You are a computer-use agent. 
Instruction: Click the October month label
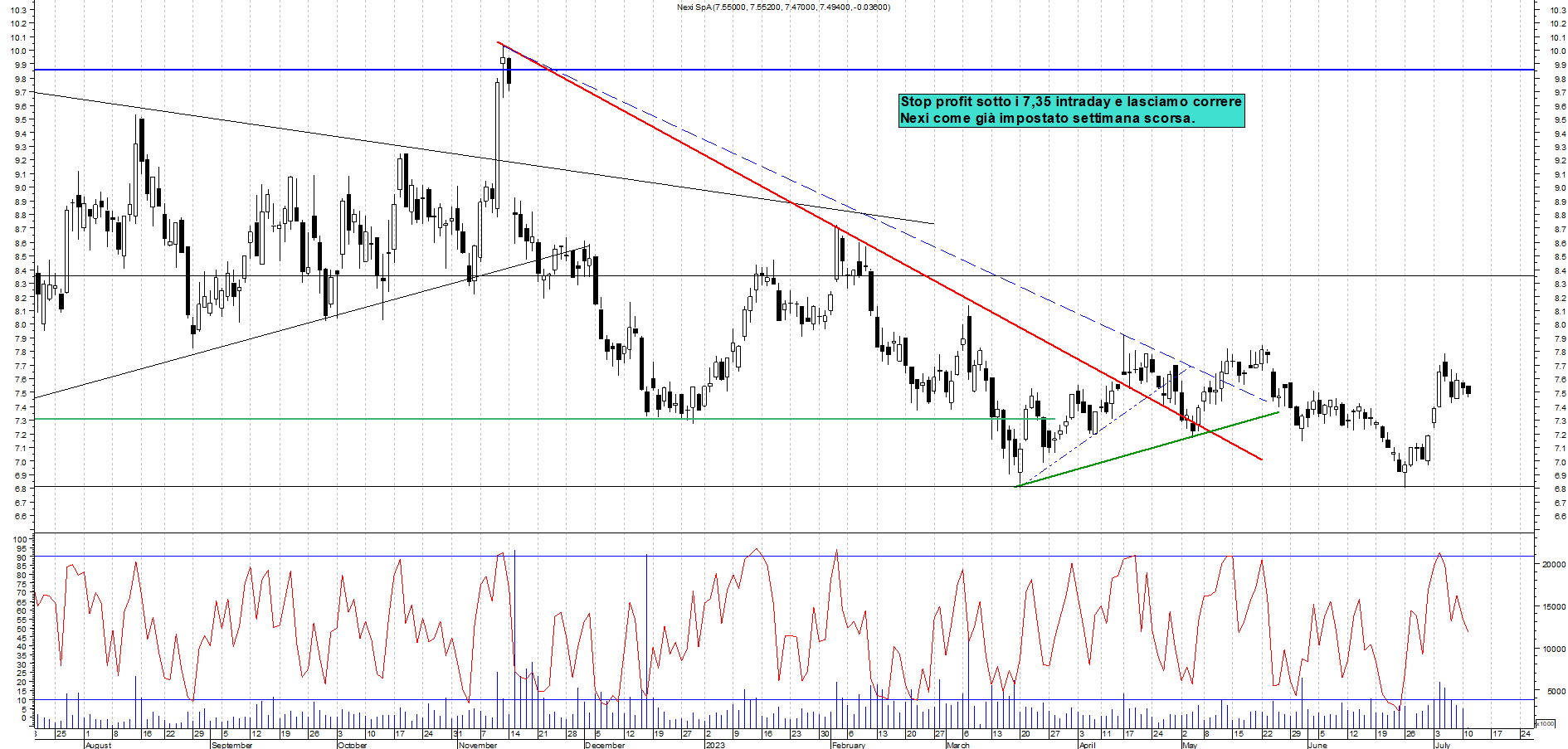pyautogui.click(x=352, y=745)
